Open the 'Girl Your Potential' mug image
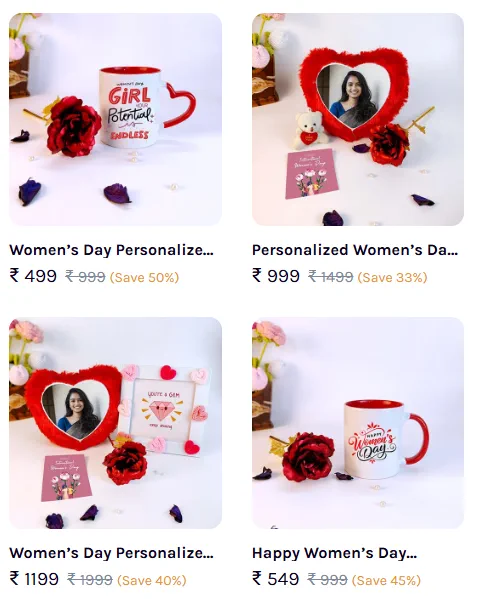 coord(115,119)
